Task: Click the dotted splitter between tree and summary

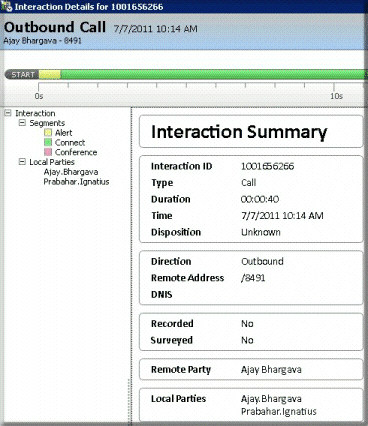Action: pyautogui.click(x=131, y=266)
